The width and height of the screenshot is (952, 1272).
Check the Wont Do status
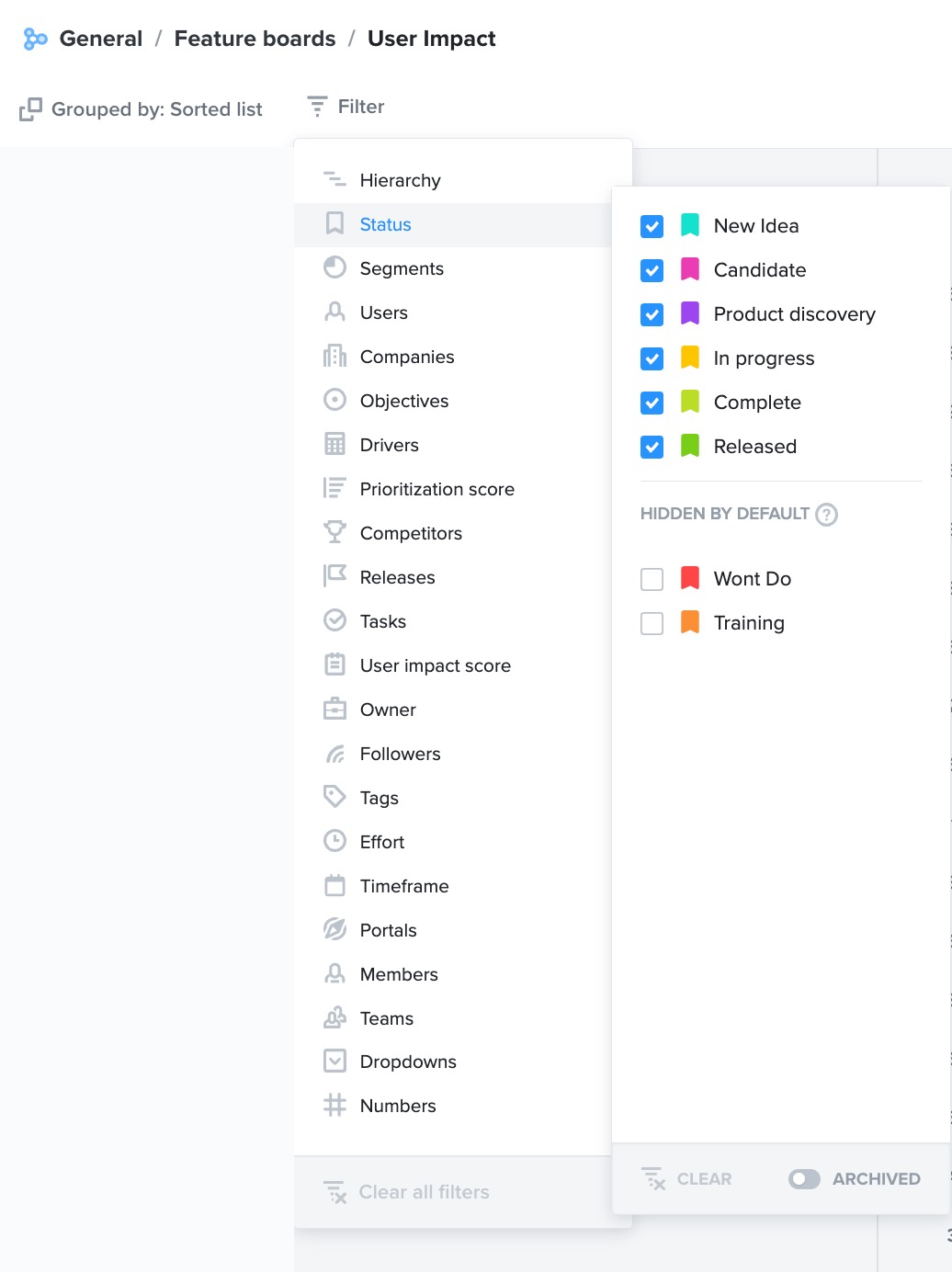[652, 579]
